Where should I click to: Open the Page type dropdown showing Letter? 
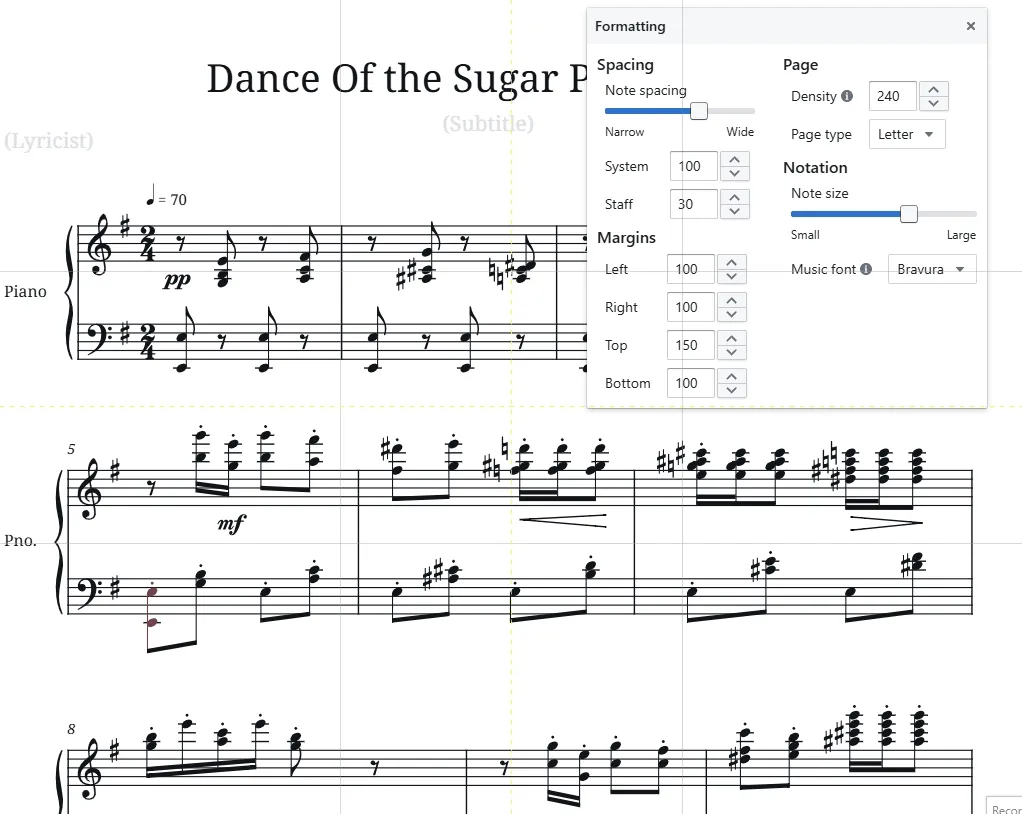[x=906, y=133]
